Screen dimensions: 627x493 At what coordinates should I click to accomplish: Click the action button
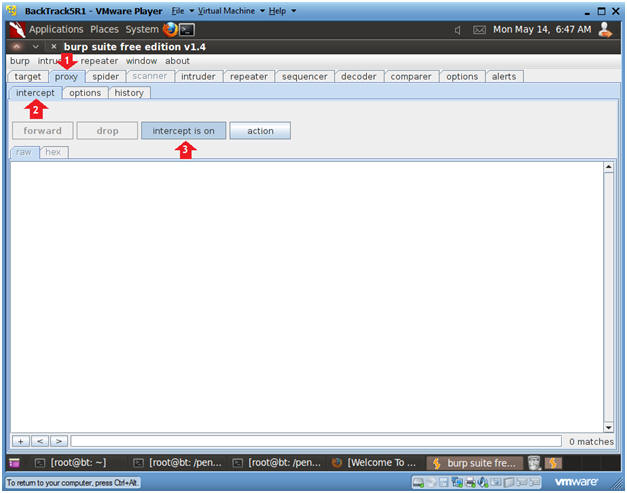(260, 131)
